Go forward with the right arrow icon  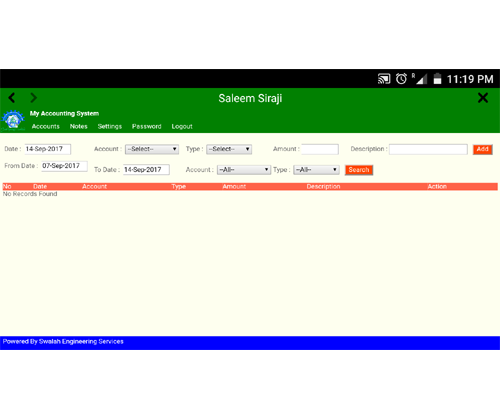[x=33, y=98]
